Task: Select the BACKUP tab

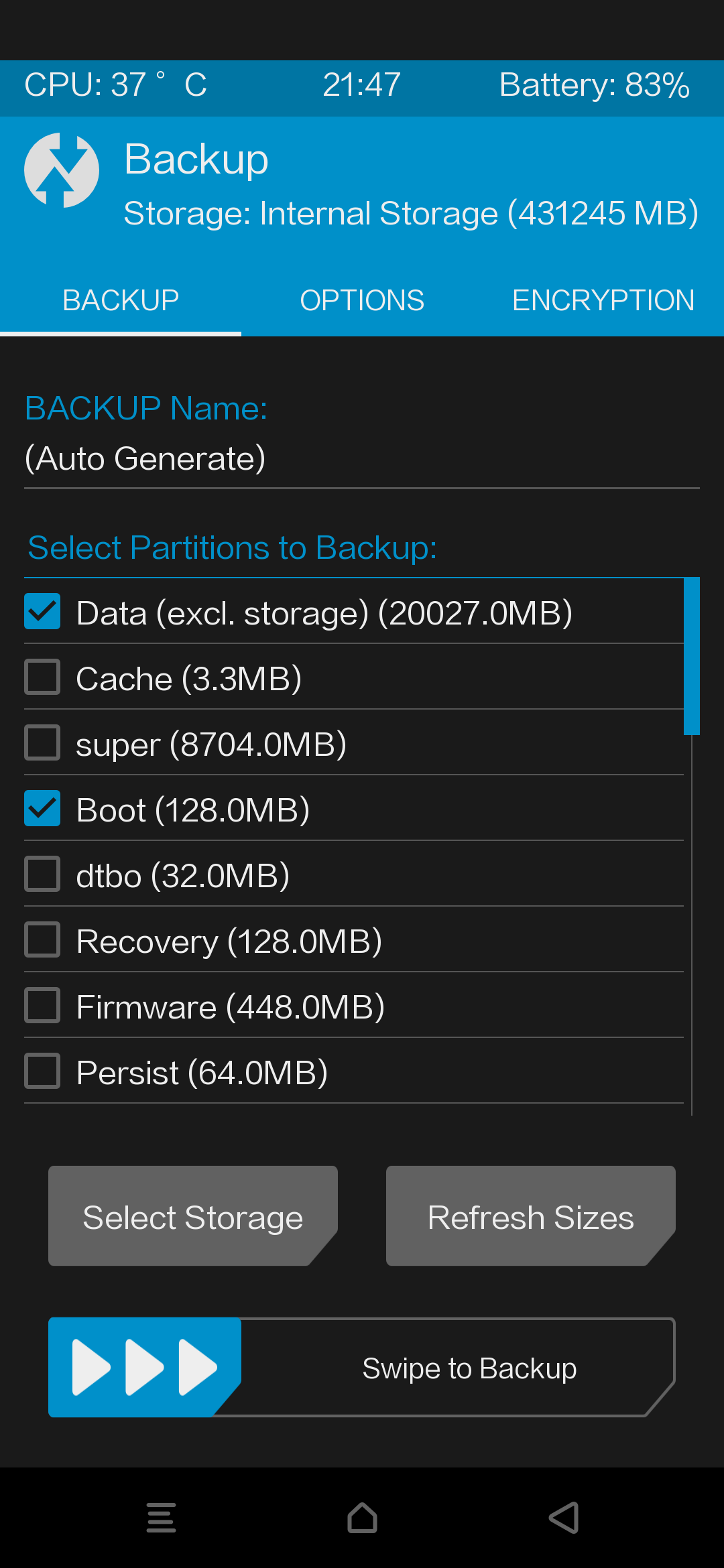Action: click(121, 300)
